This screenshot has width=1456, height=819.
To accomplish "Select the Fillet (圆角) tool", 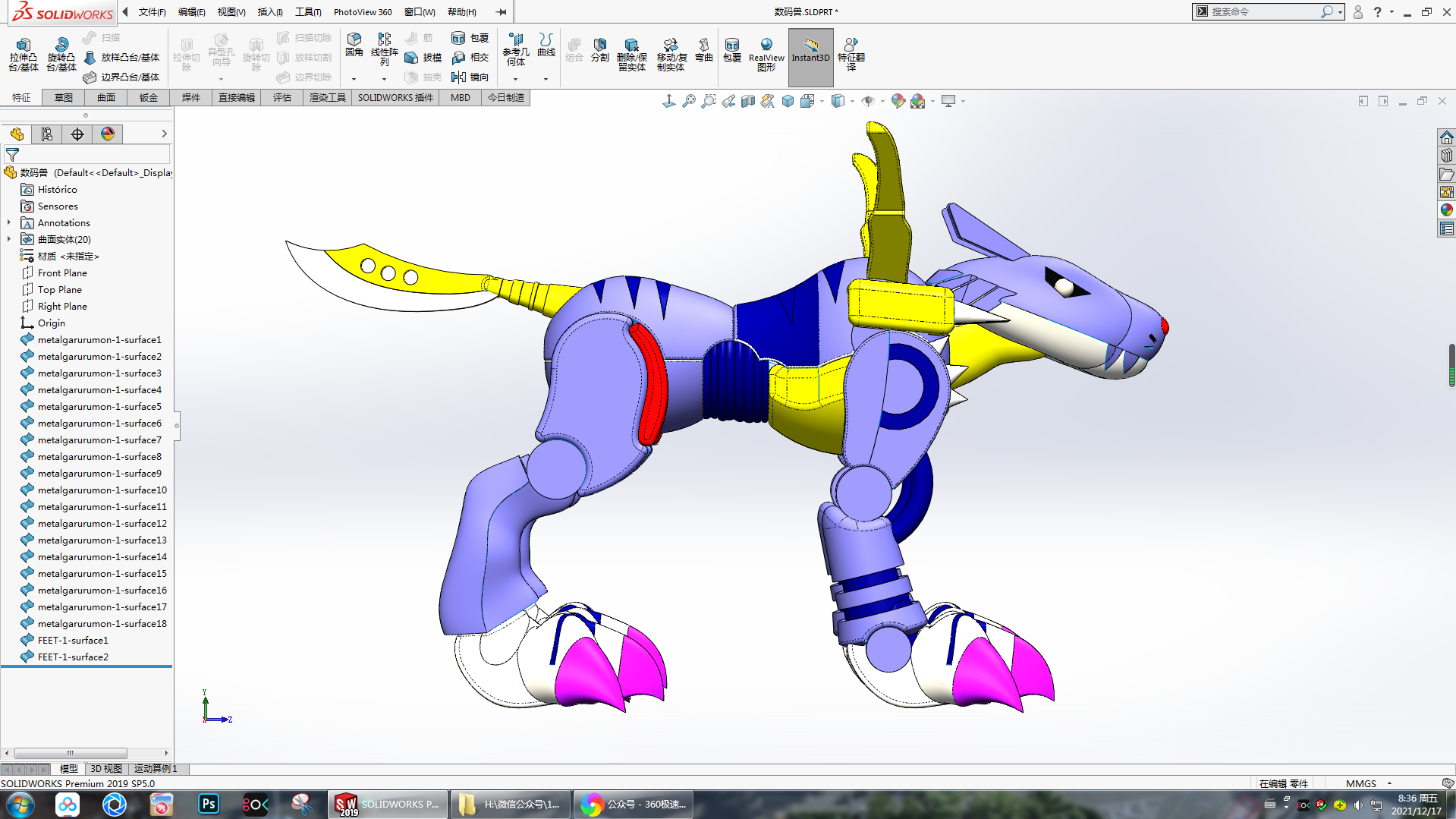I will (x=354, y=45).
